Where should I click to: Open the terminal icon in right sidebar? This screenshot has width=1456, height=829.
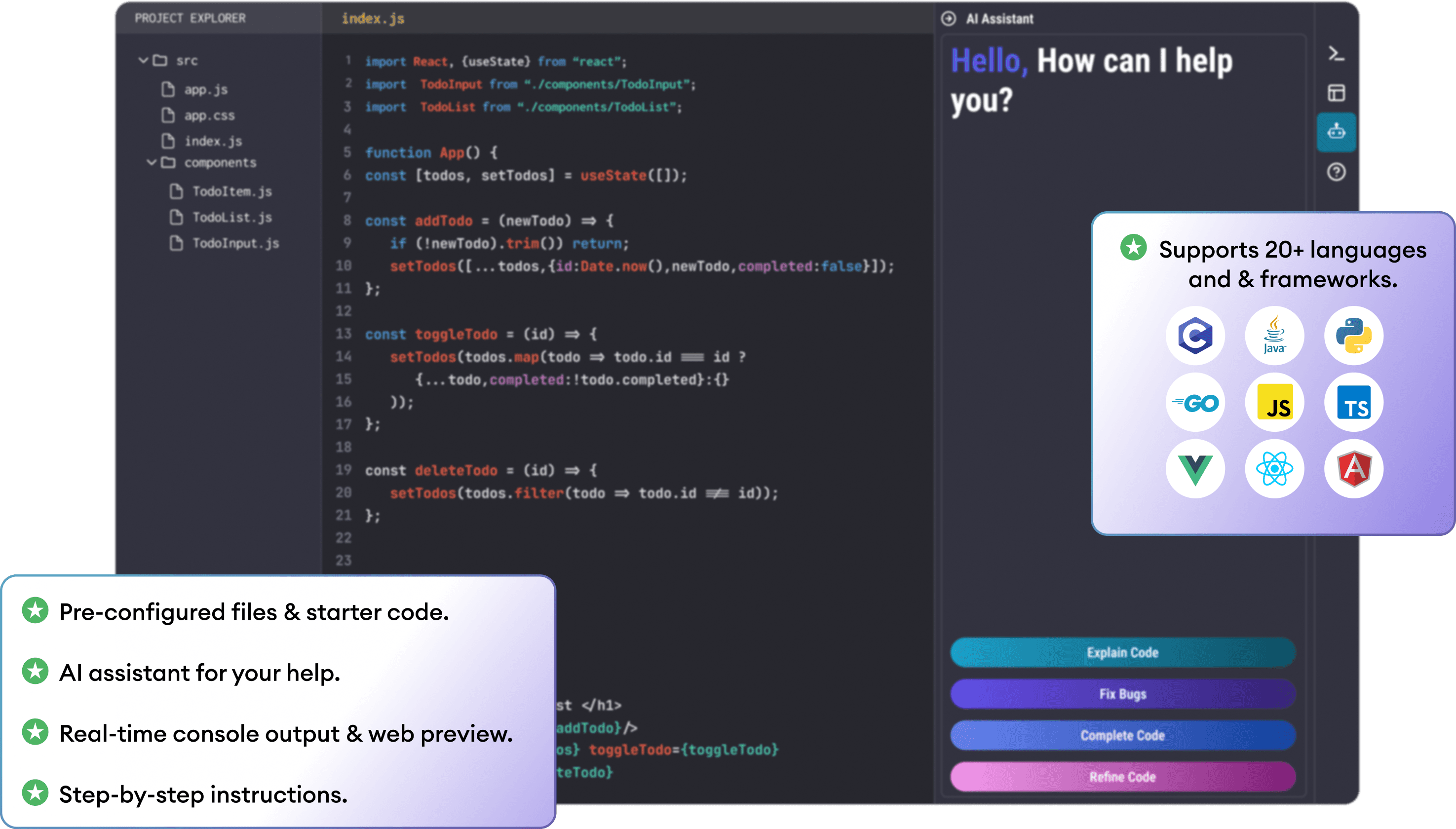[1336, 55]
